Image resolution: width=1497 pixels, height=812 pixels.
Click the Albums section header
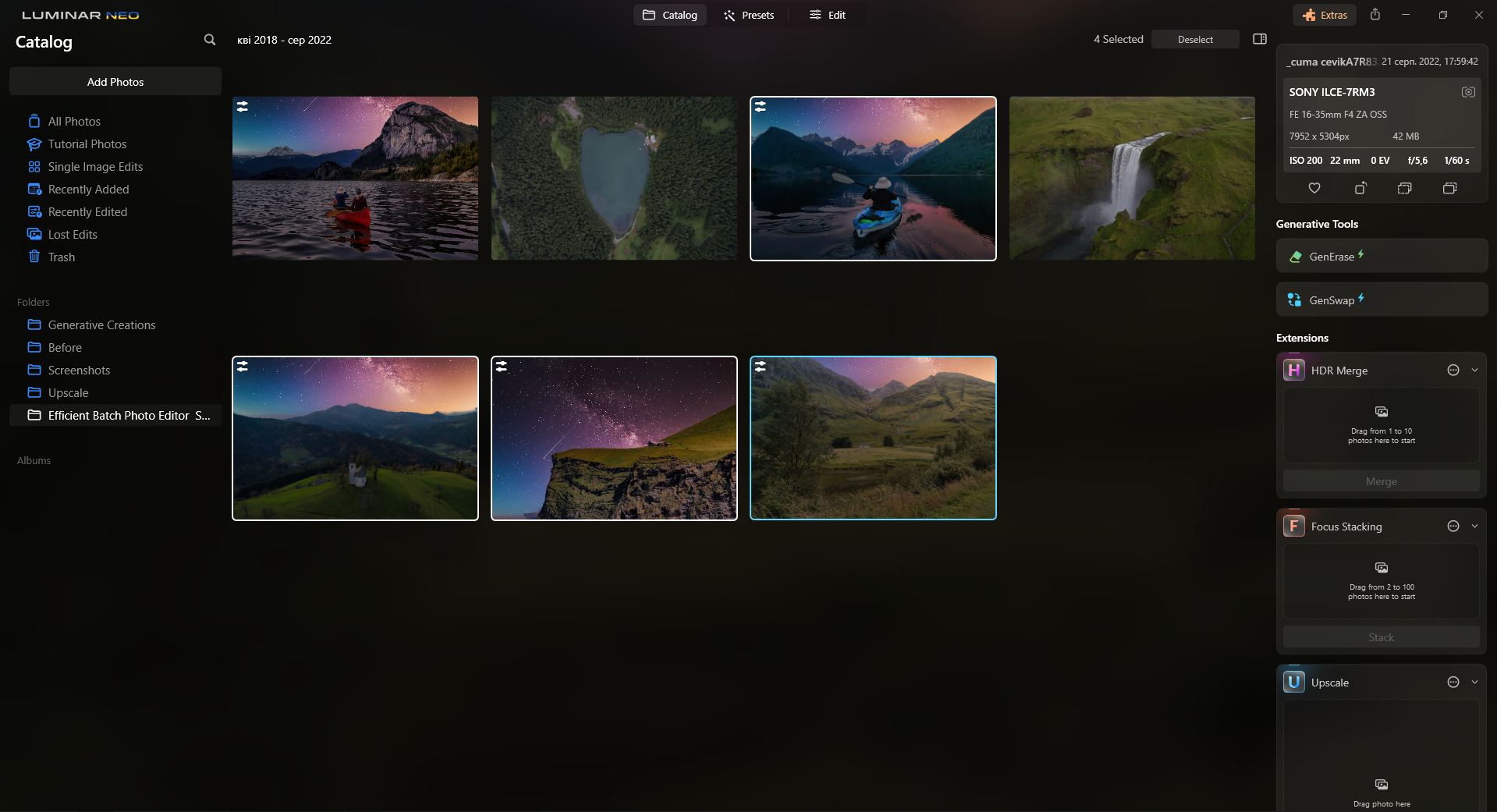34,460
